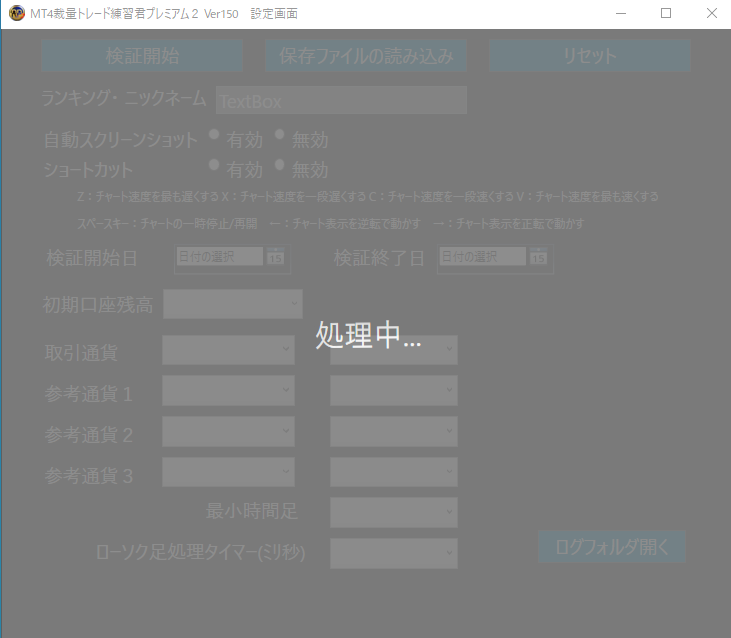This screenshot has height=638, width=731.
Task: Focus the ランキング・ニックネーム text box
Action: (x=341, y=101)
